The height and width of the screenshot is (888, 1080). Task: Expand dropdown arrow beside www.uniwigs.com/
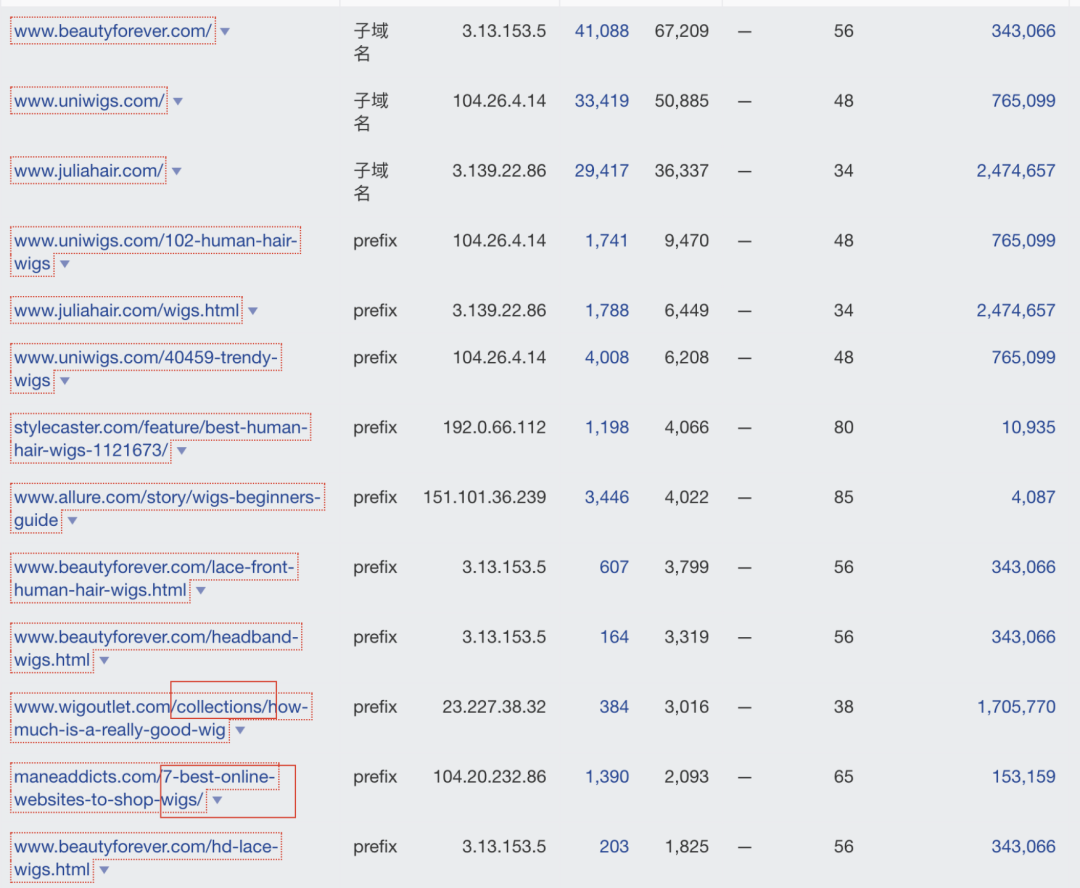[x=178, y=101]
